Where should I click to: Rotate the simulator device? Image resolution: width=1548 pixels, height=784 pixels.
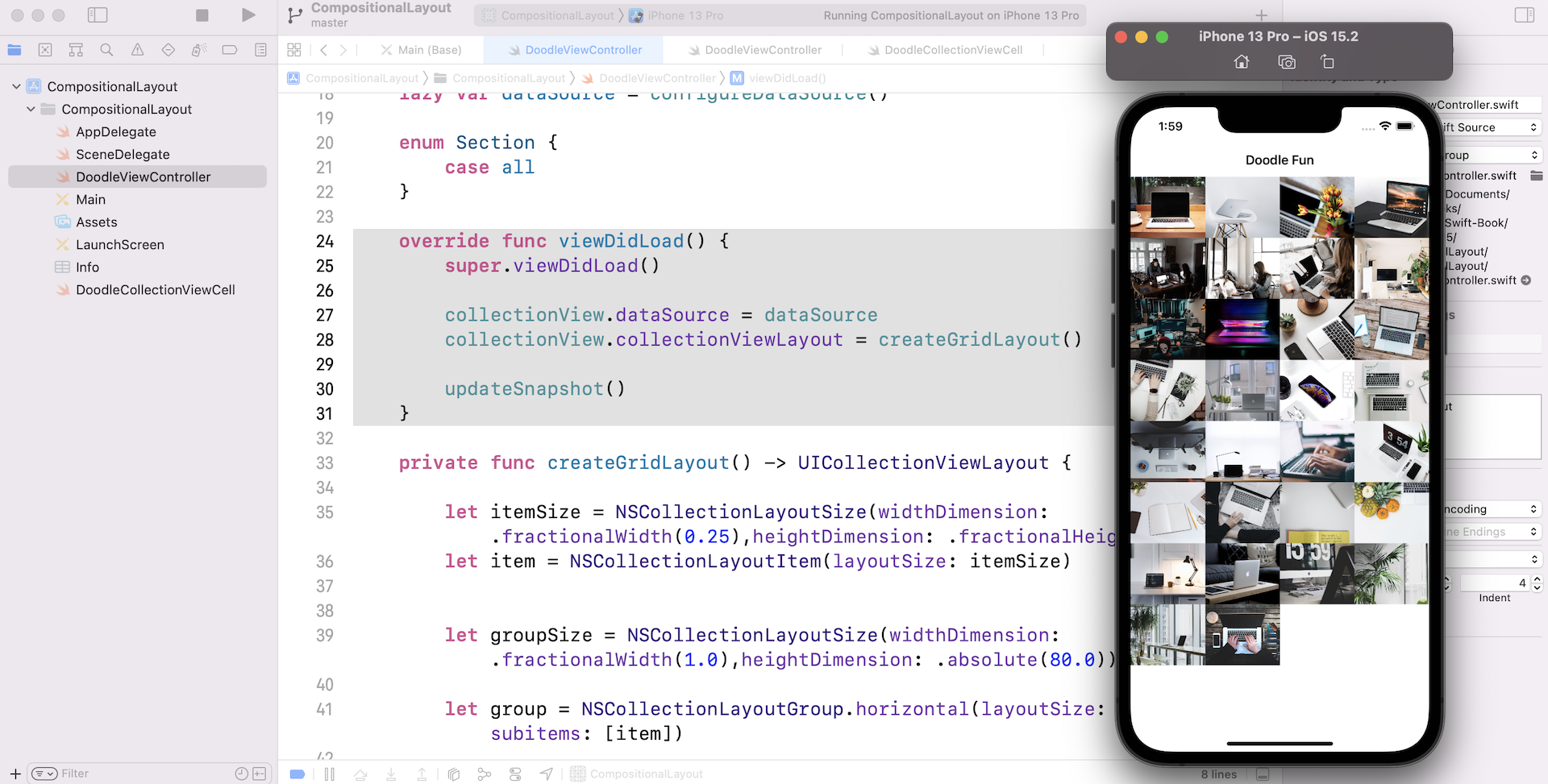click(1327, 62)
